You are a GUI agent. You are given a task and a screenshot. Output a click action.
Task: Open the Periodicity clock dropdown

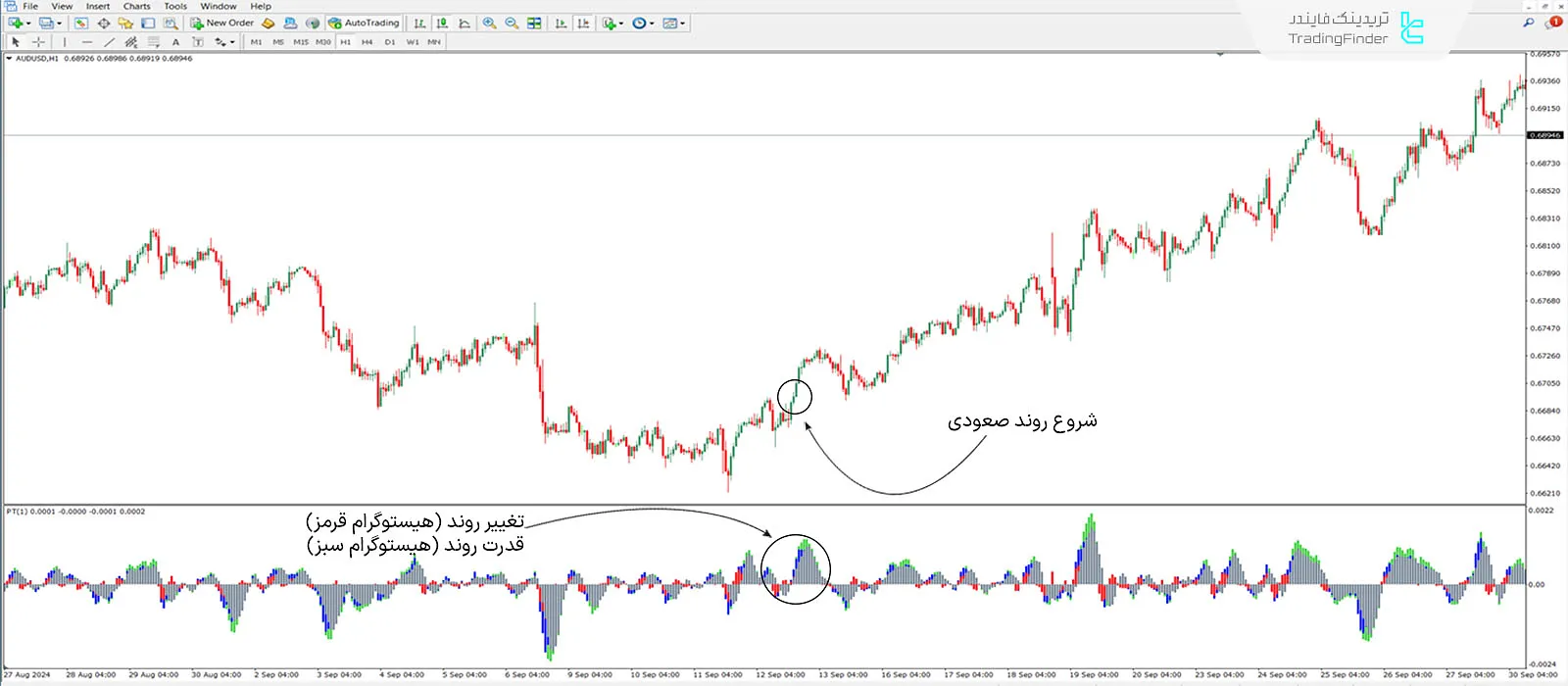point(650,24)
